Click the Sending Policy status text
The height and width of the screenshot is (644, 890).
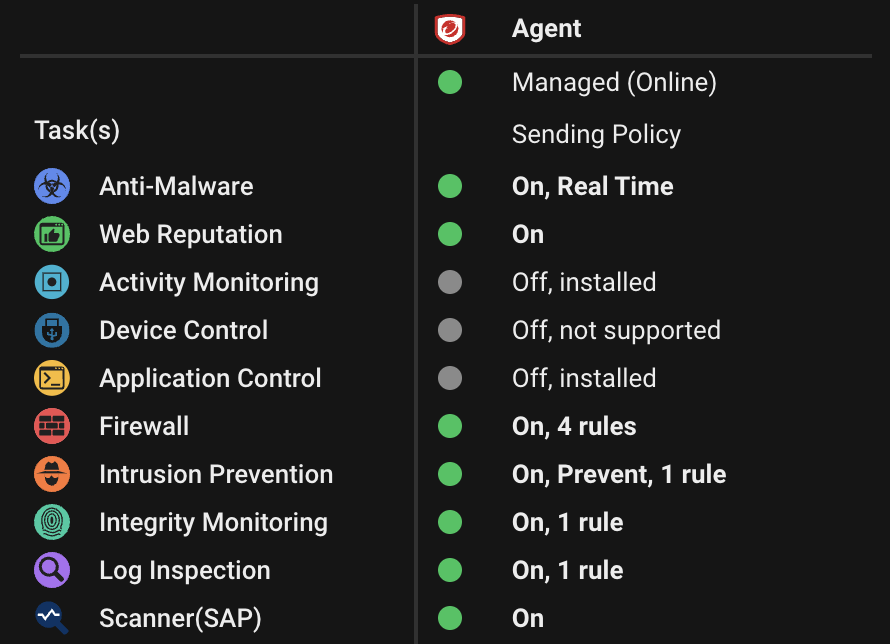[596, 134]
